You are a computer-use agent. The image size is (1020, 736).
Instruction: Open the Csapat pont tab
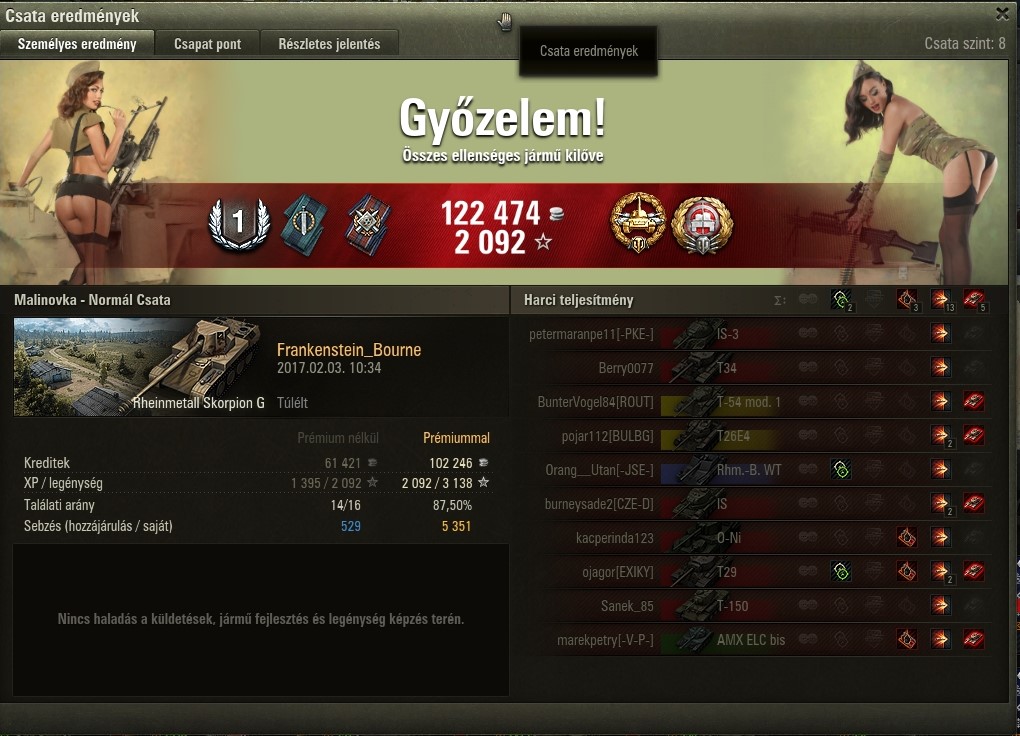point(208,44)
